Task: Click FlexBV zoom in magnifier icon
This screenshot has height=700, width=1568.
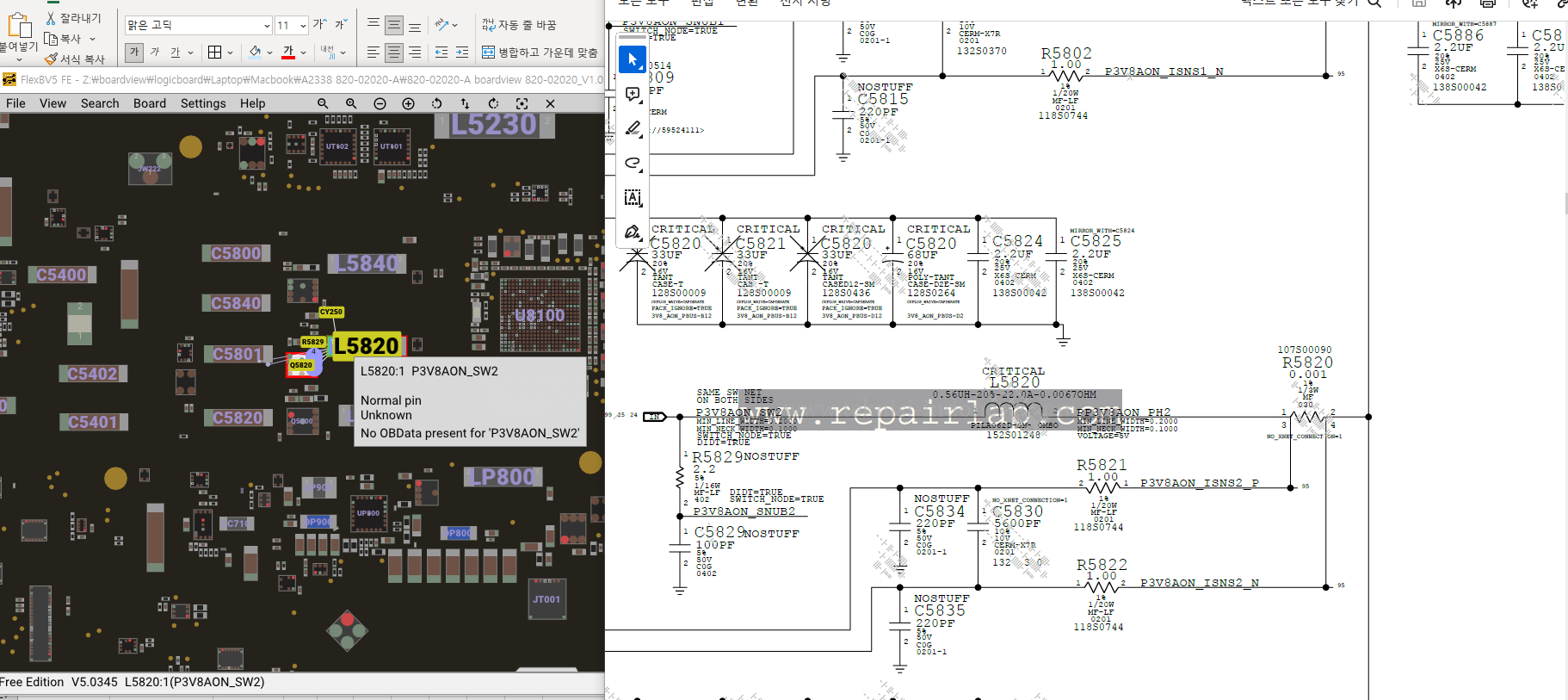Action: [x=351, y=103]
